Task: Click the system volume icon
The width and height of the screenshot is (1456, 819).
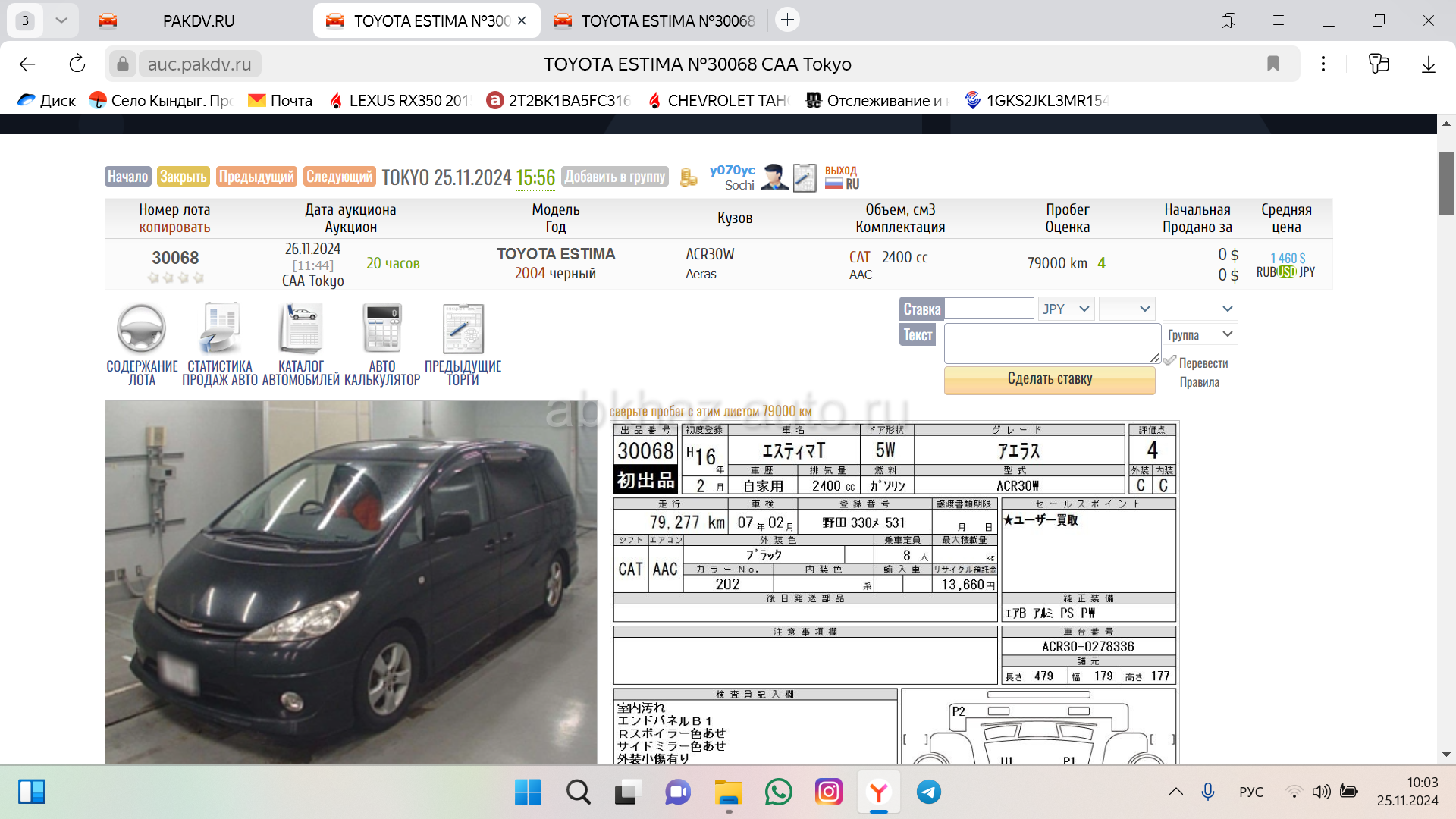Action: point(1321,792)
